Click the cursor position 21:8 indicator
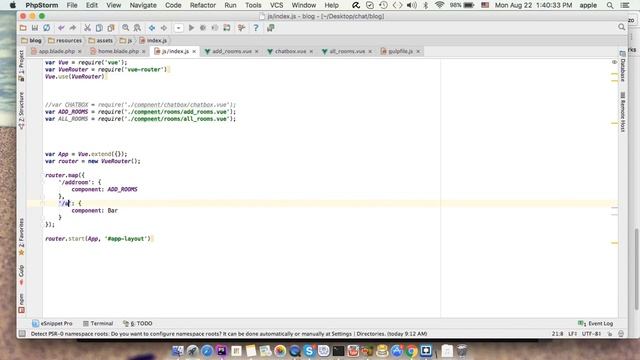Screen dimensions: 640x360 (558, 333)
